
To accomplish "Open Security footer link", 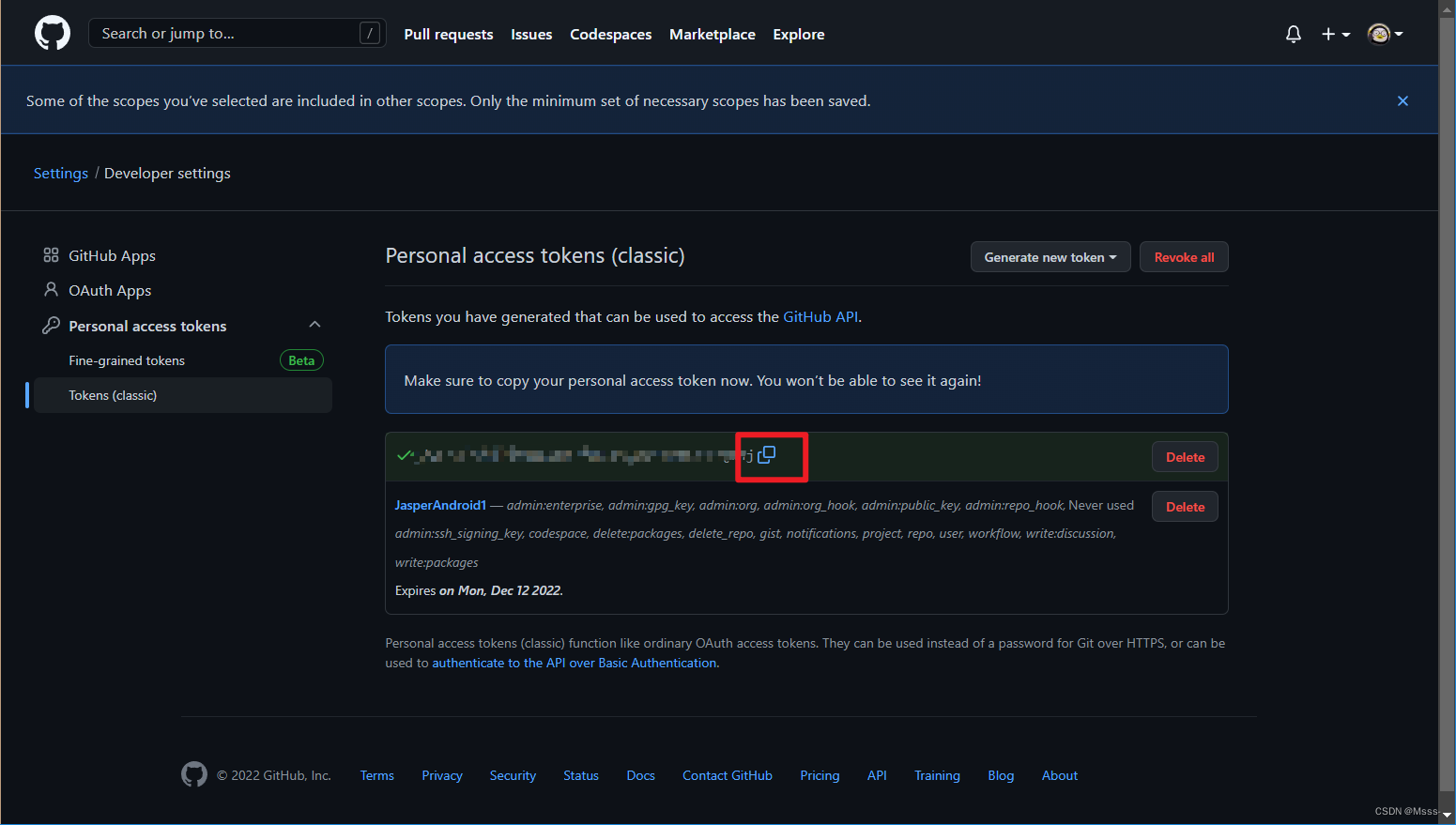I will pos(513,775).
